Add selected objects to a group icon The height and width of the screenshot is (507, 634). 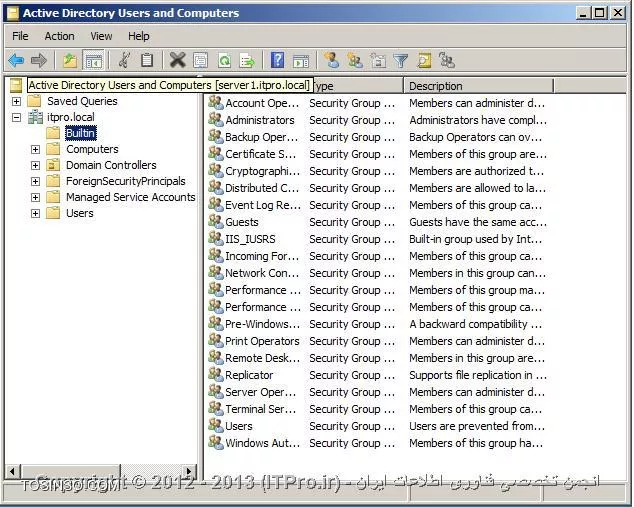(x=447, y=61)
